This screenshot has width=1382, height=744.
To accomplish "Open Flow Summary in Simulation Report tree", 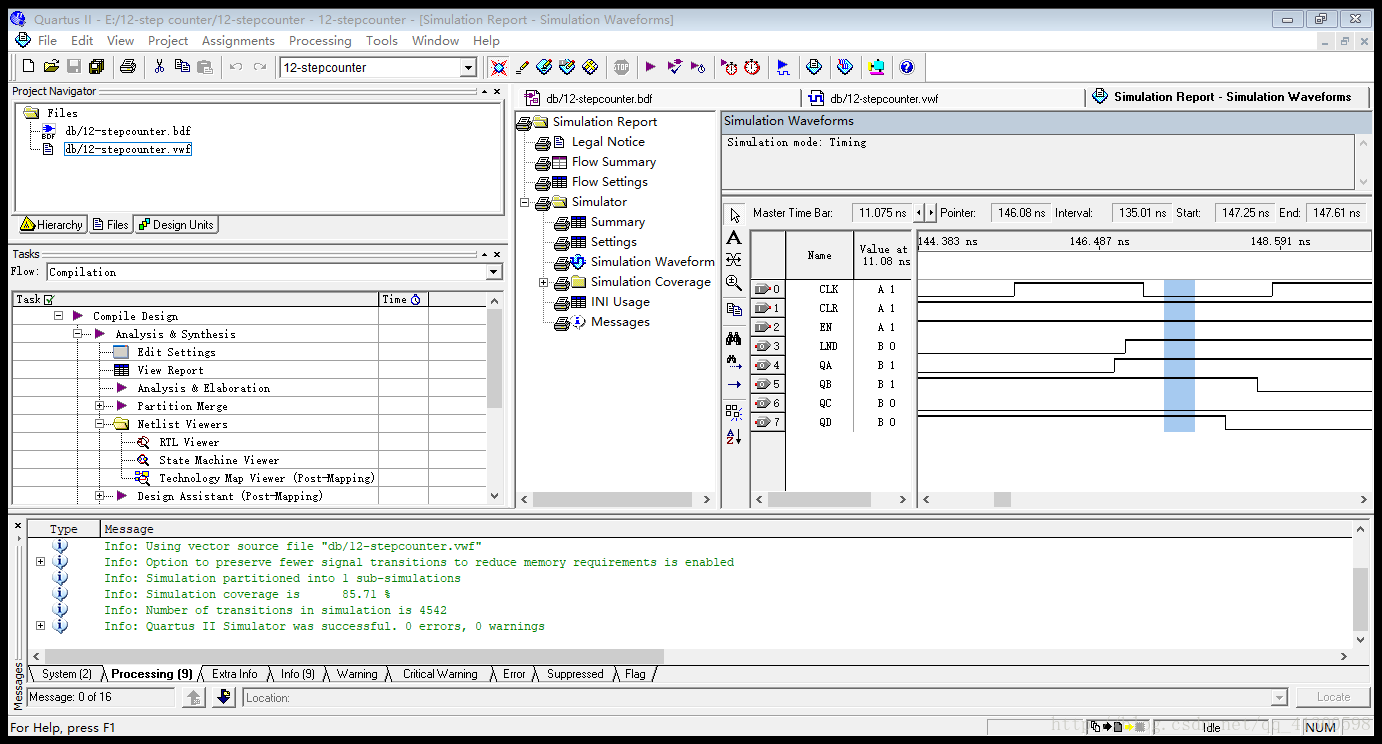I will pyautogui.click(x=613, y=162).
